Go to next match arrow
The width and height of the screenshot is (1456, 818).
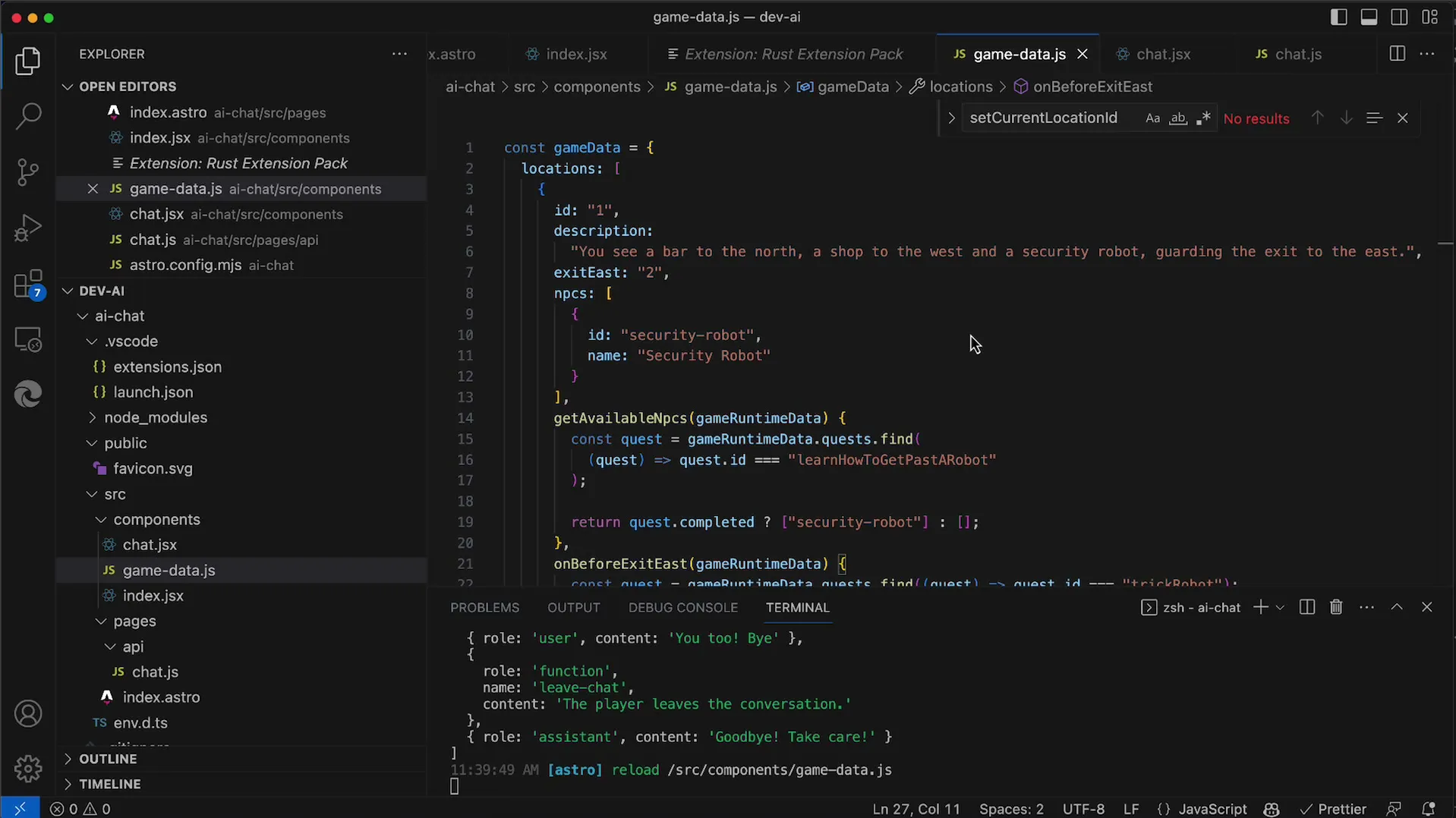coord(1346,118)
